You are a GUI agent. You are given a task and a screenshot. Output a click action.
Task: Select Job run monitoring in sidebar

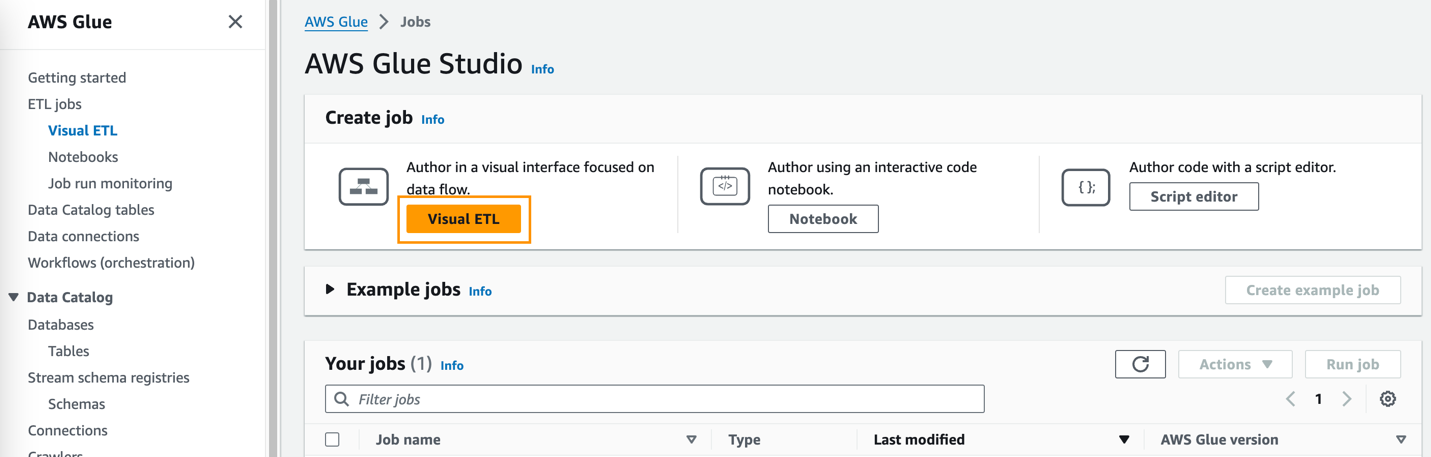pyautogui.click(x=110, y=183)
